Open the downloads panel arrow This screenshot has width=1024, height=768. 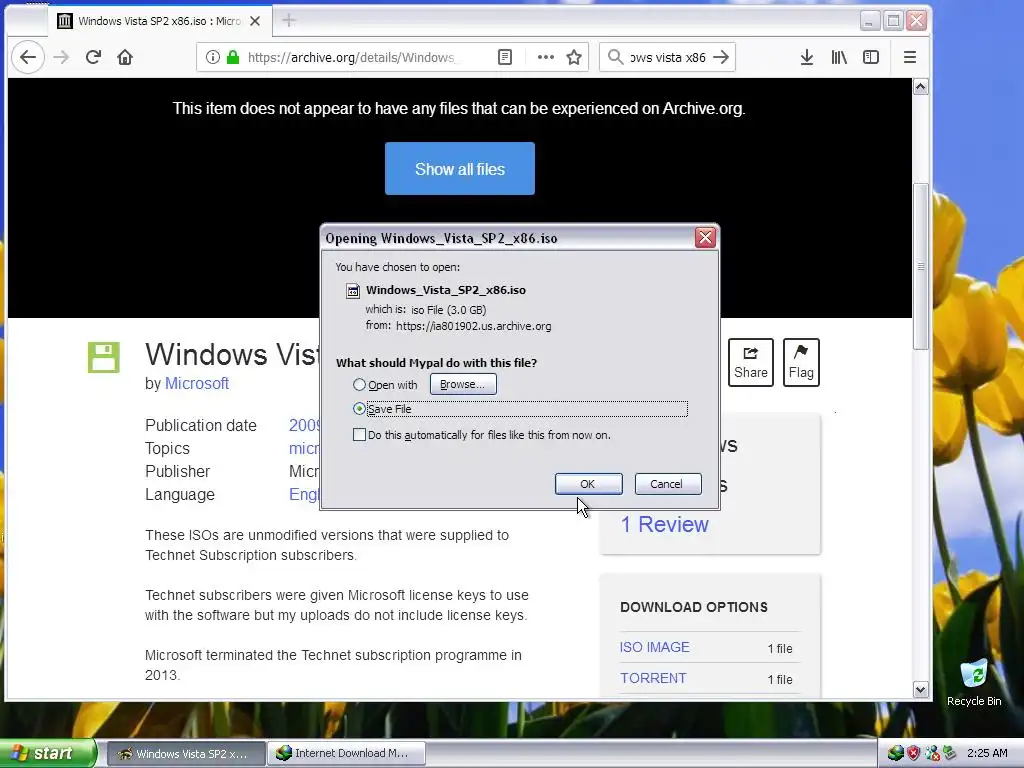[807, 57]
